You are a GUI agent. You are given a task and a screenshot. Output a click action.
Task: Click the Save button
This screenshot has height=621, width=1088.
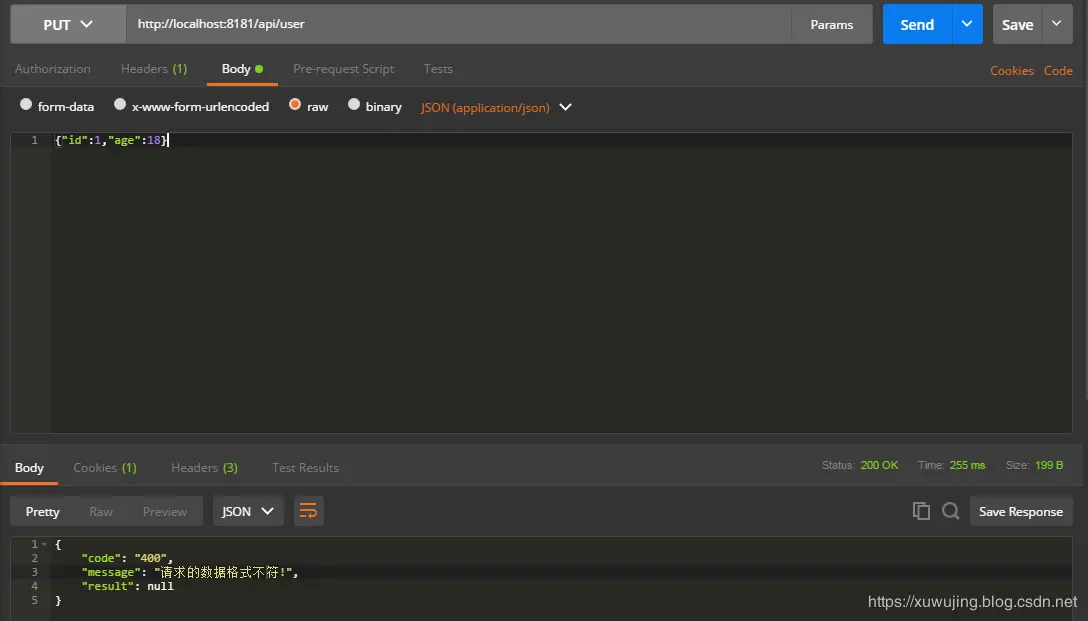pyautogui.click(x=1017, y=24)
